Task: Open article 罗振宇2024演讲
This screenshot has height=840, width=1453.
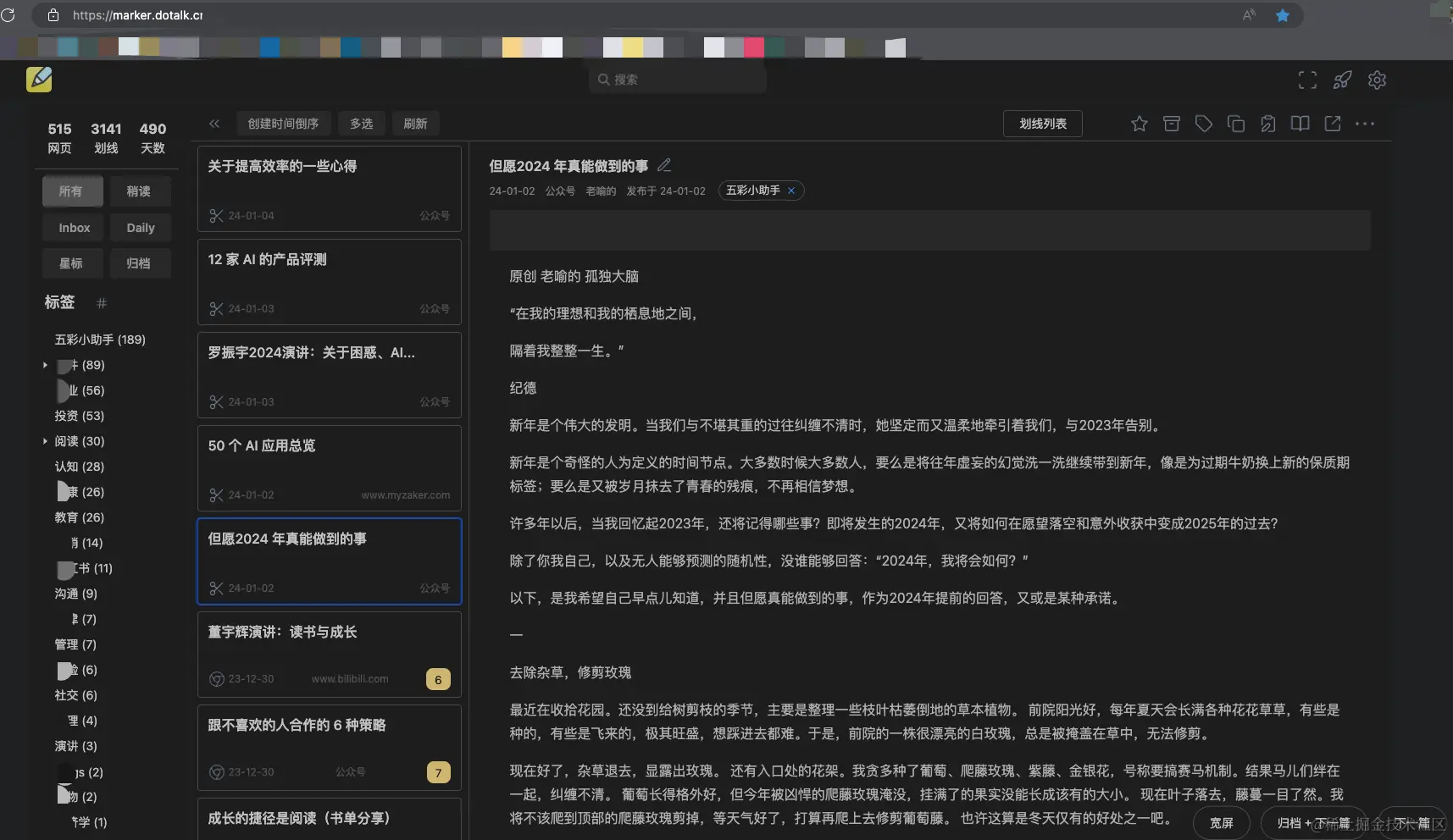Action: pyautogui.click(x=330, y=375)
